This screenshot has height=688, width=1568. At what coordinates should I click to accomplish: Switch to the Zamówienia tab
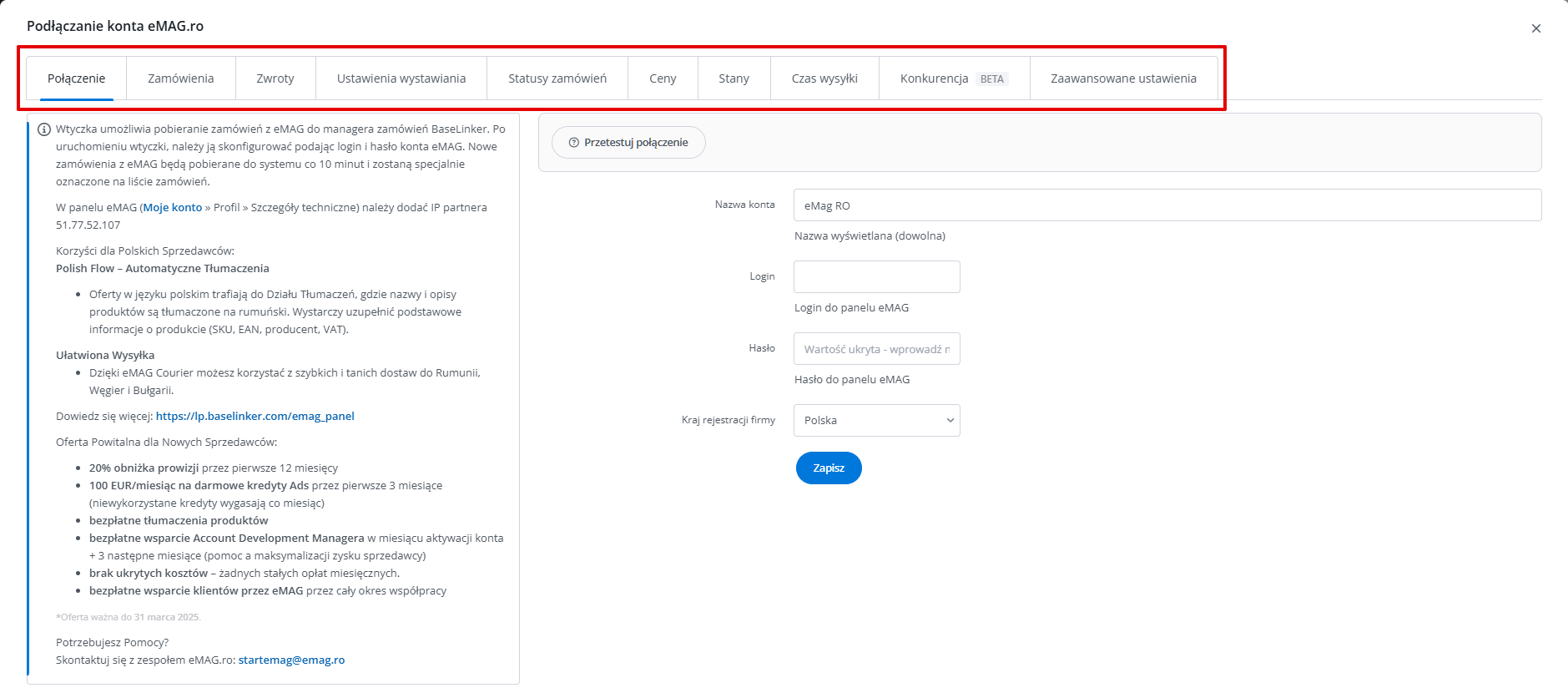pyautogui.click(x=181, y=78)
